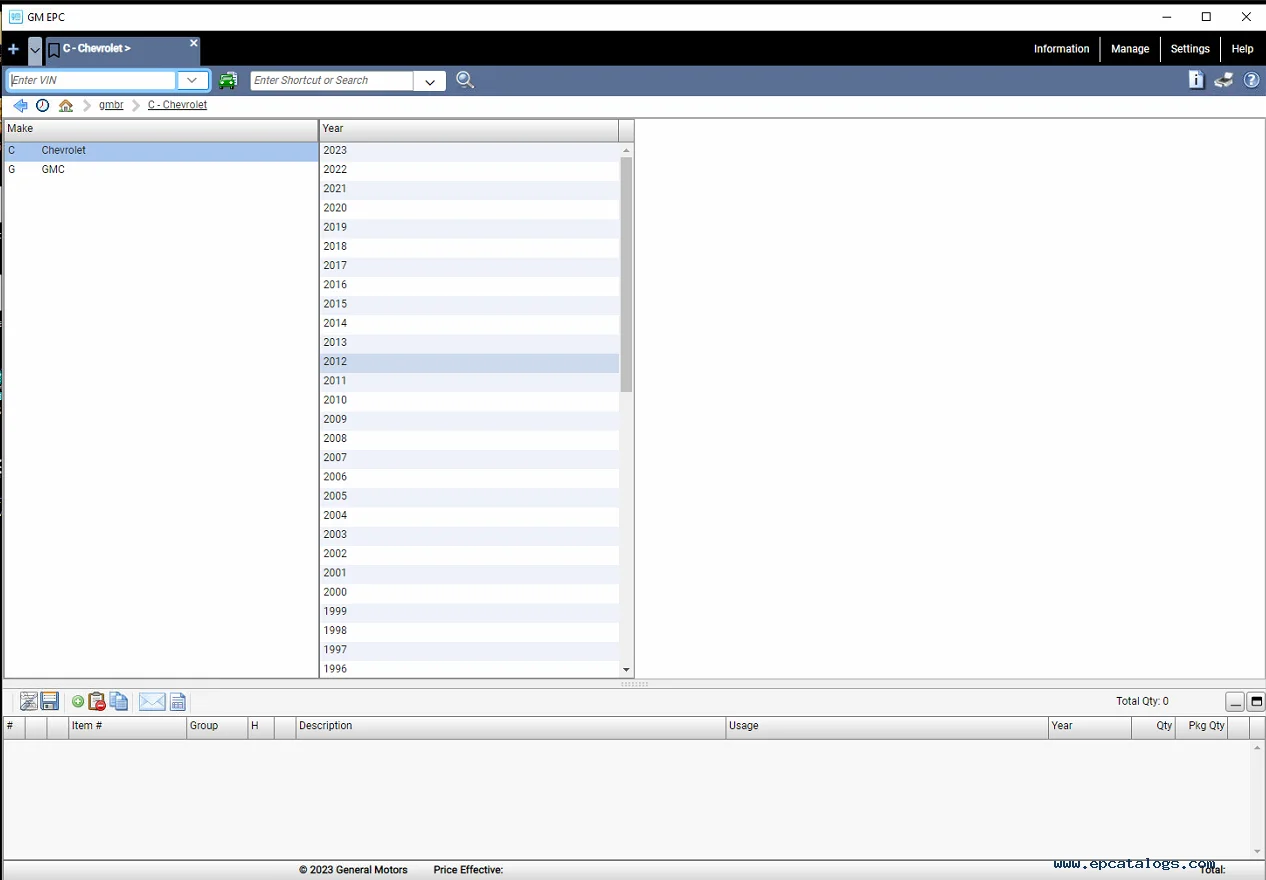The width and height of the screenshot is (1266, 880).
Task: Follow the C - Chevrolet breadcrumb link
Action: click(x=177, y=105)
